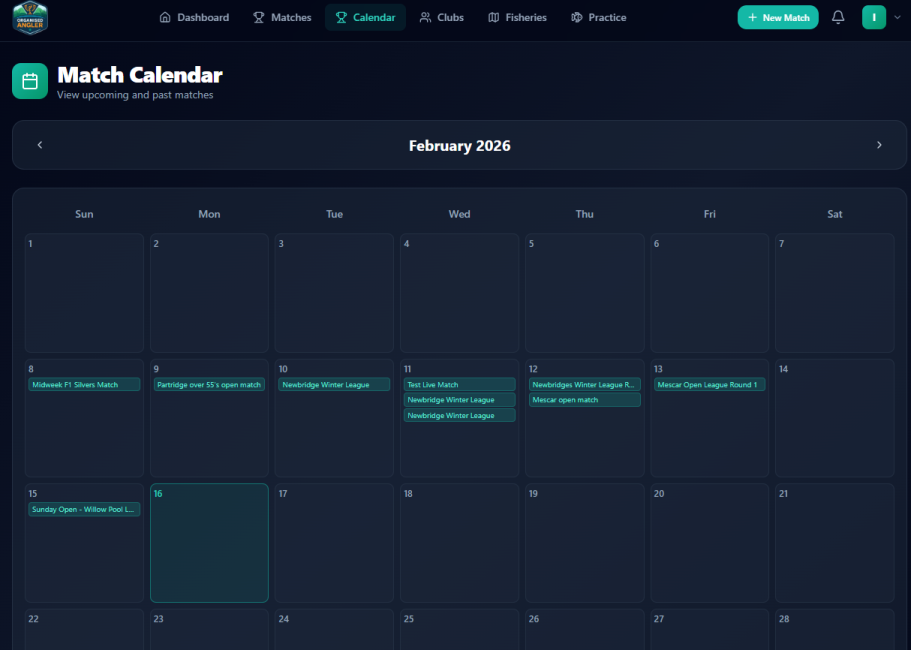Click the Match Calendar header icon
This screenshot has height=650, width=911.
30,81
